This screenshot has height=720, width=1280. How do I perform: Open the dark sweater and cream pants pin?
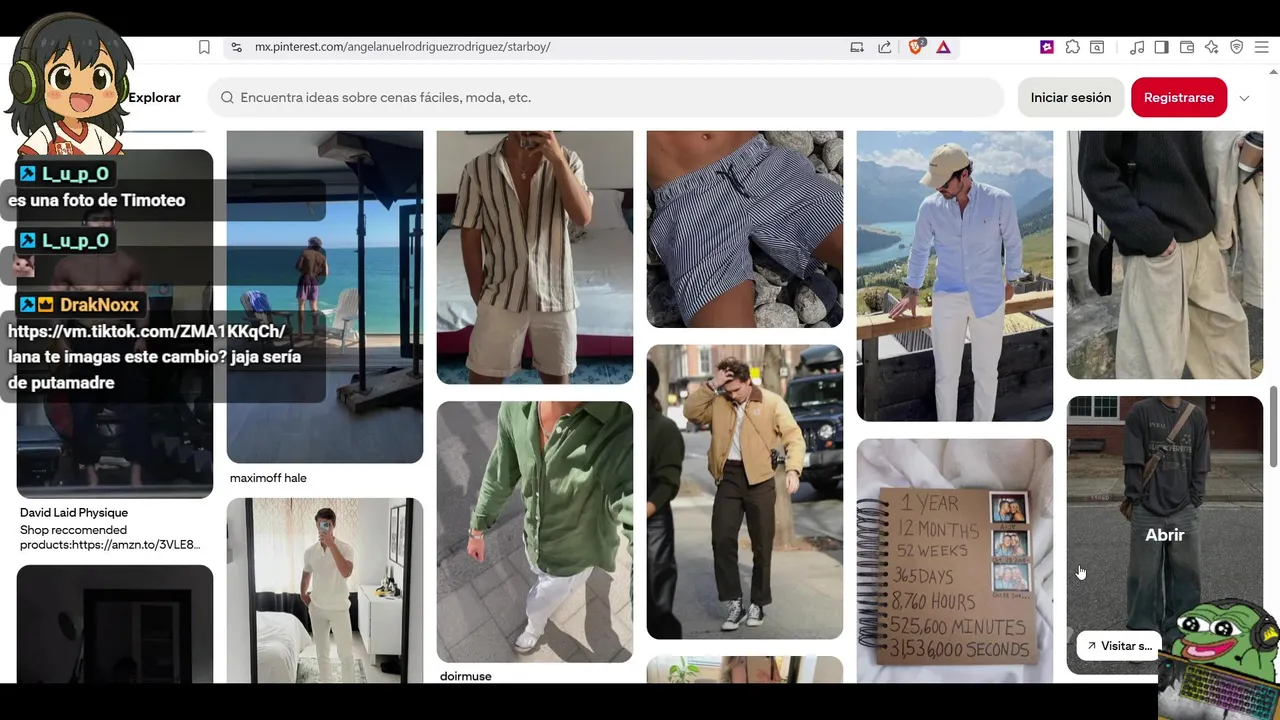pos(1165,254)
